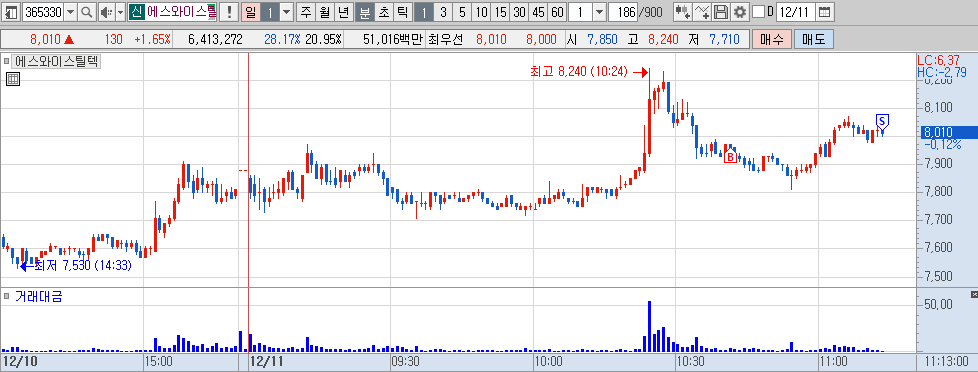Screen dimensions: 978x372
Task: Open the calendar date picker icon
Action: [x=824, y=12]
